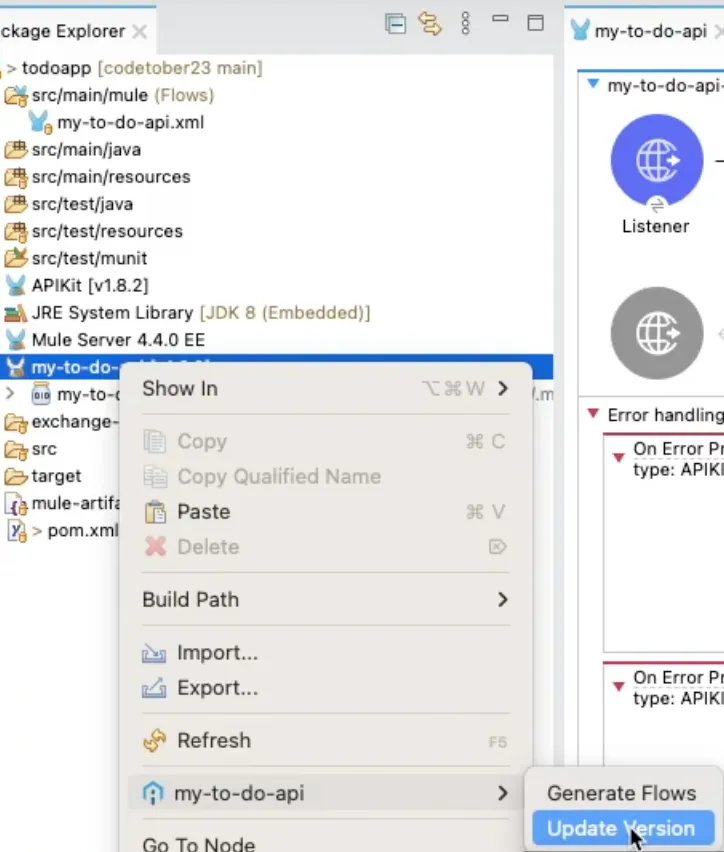Maximize the Package Explorer panel
This screenshot has width=724, height=852.
(535, 23)
